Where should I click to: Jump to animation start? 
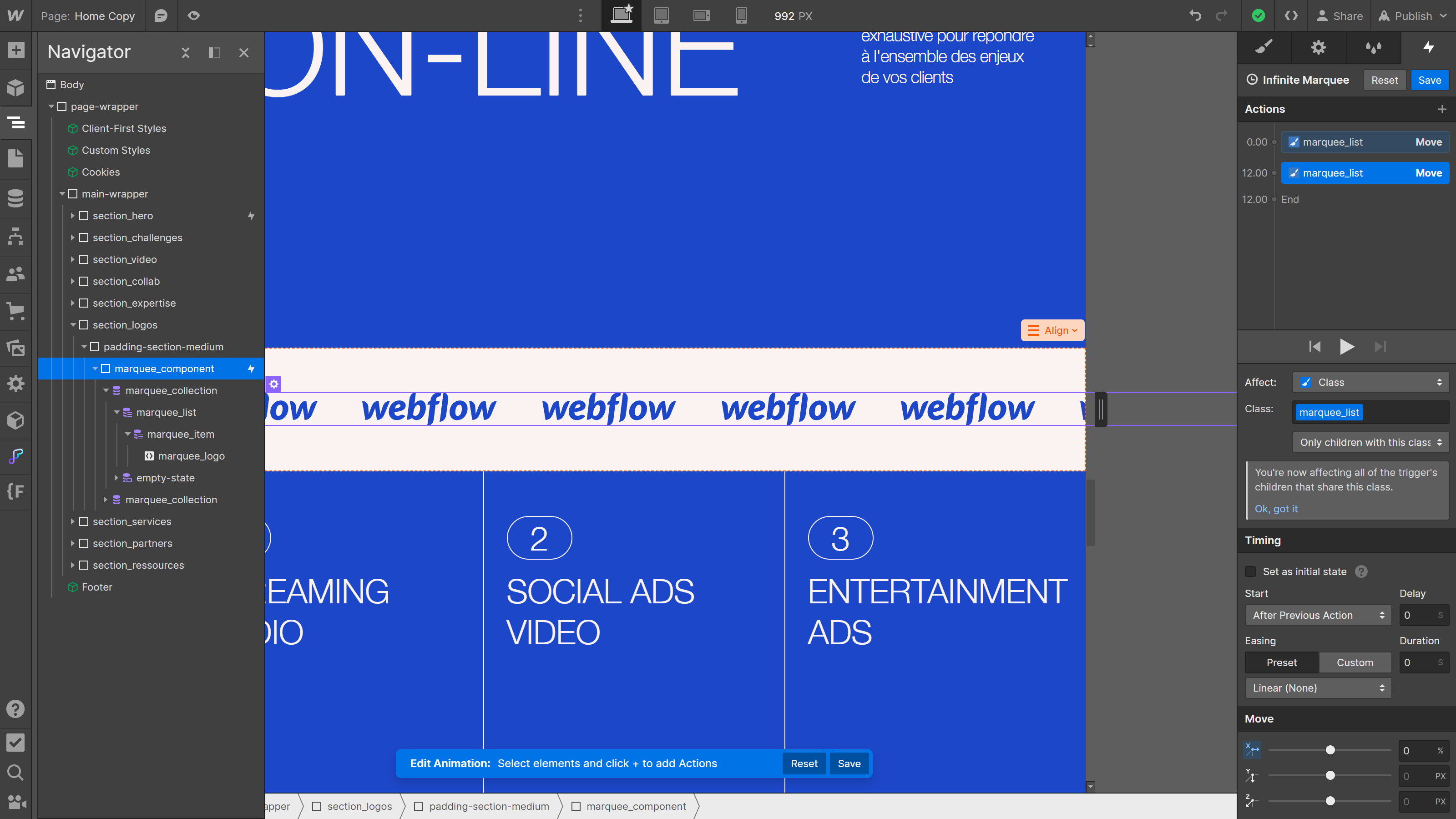pyautogui.click(x=1314, y=346)
